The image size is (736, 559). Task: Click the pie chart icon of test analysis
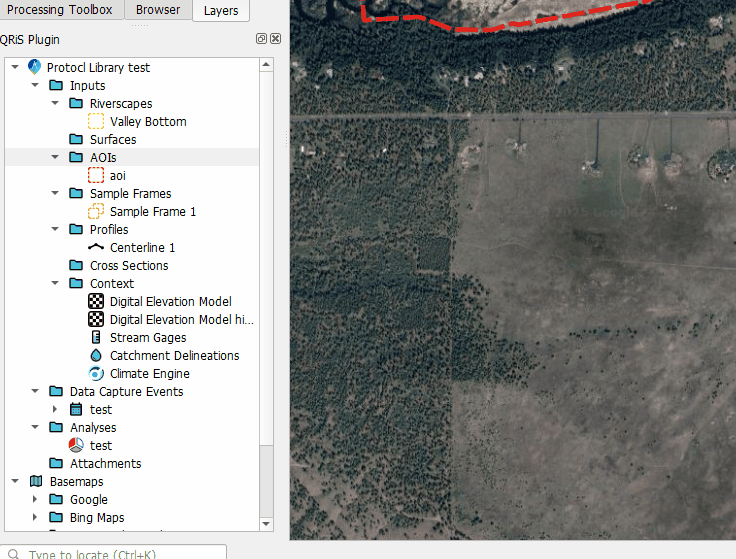pos(76,445)
